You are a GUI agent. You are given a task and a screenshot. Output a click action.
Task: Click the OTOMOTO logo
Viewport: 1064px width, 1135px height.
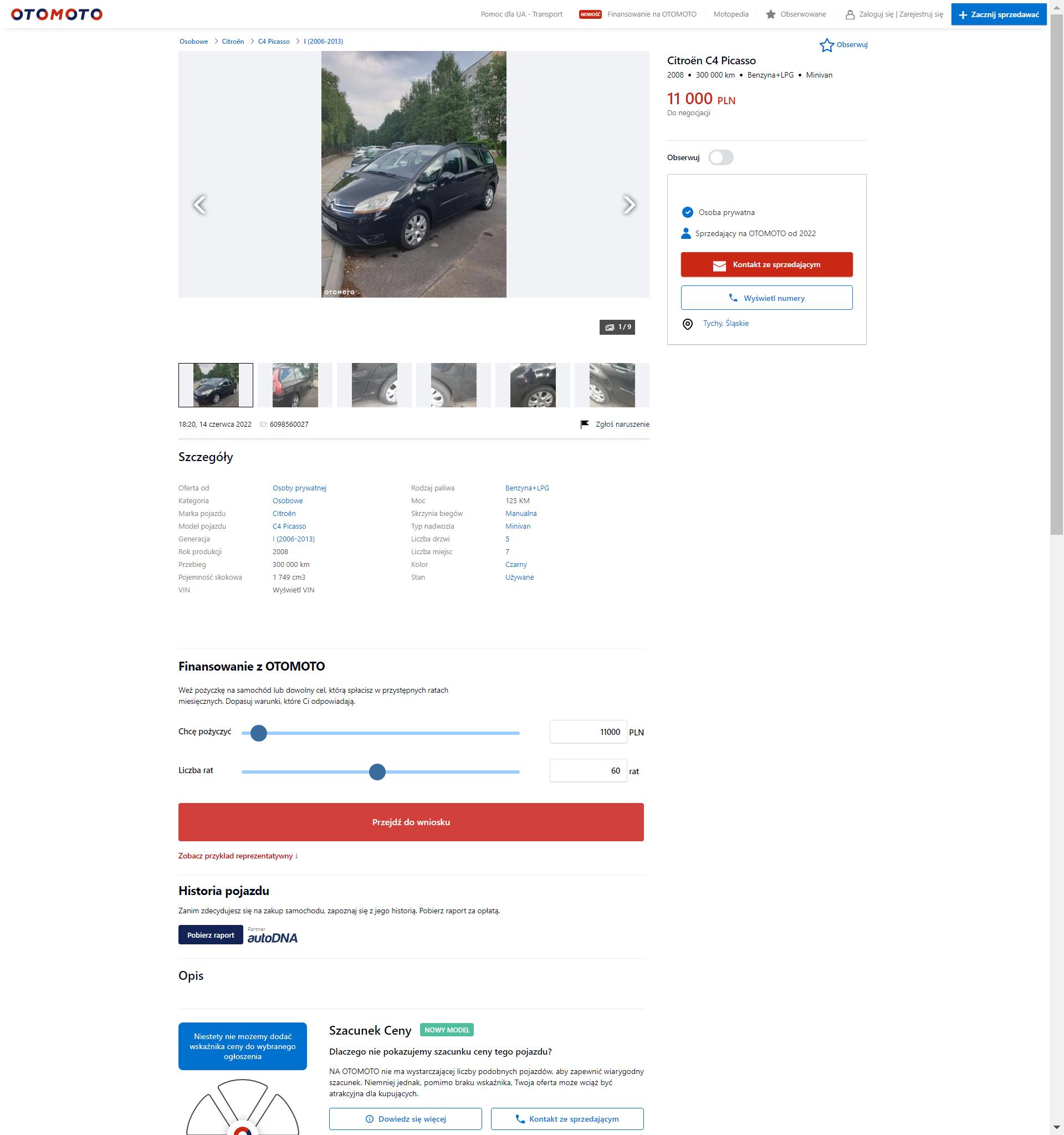point(57,14)
